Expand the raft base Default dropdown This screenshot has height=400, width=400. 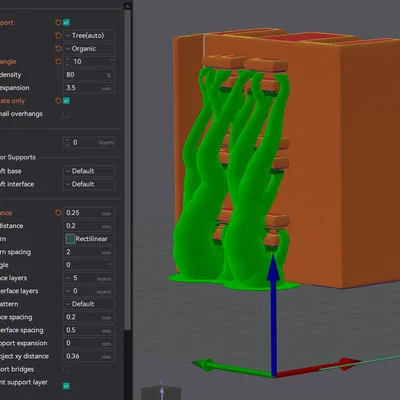coord(89,171)
